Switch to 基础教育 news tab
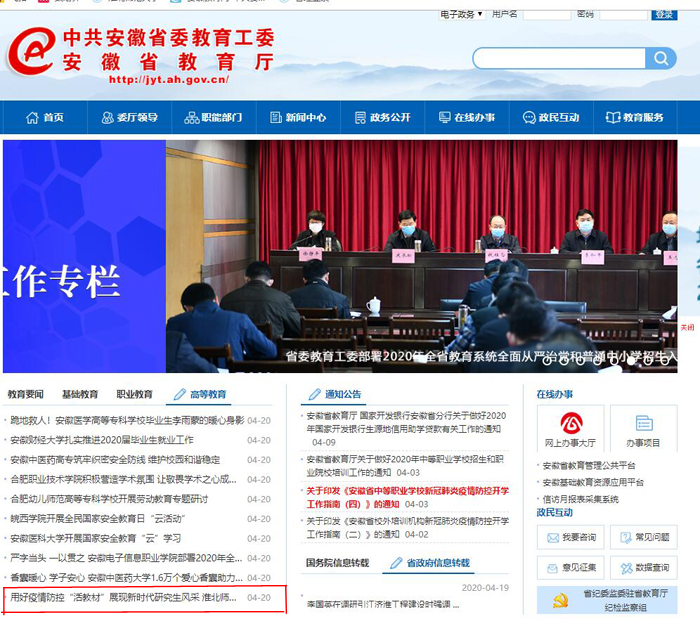The image size is (700, 626). pyautogui.click(x=80, y=395)
